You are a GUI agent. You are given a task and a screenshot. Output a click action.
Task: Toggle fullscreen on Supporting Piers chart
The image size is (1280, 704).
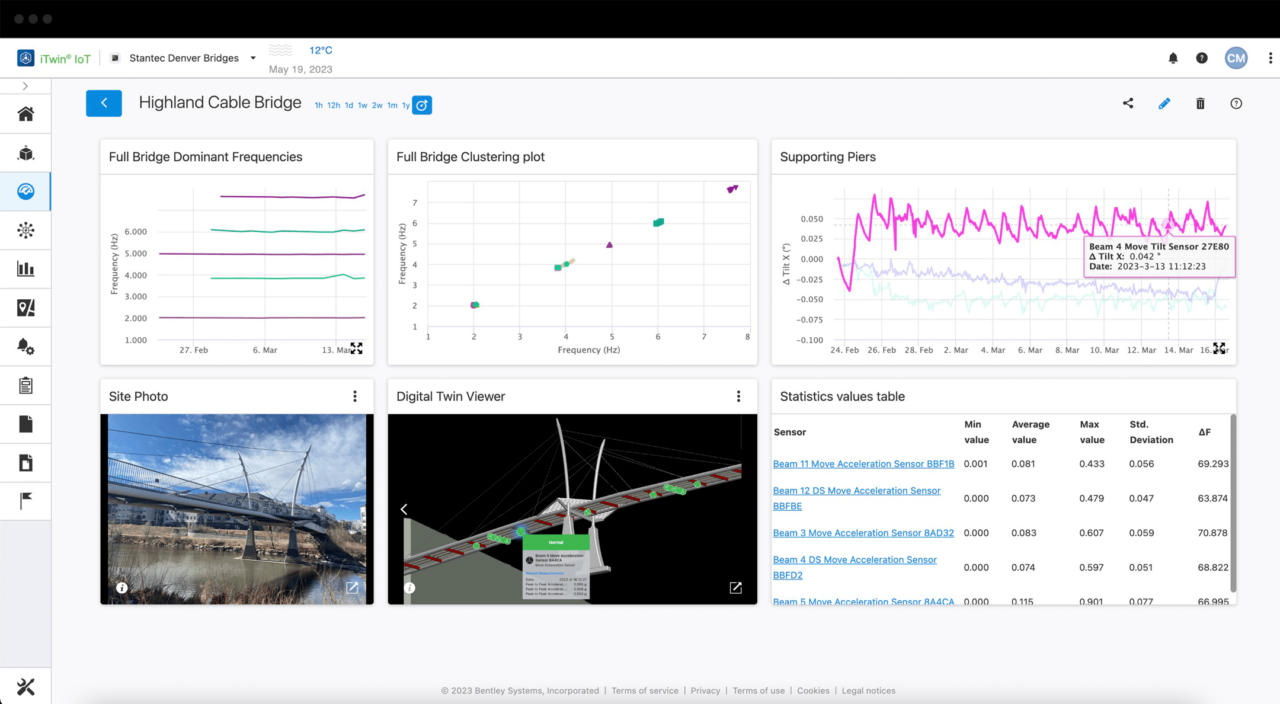(1219, 348)
